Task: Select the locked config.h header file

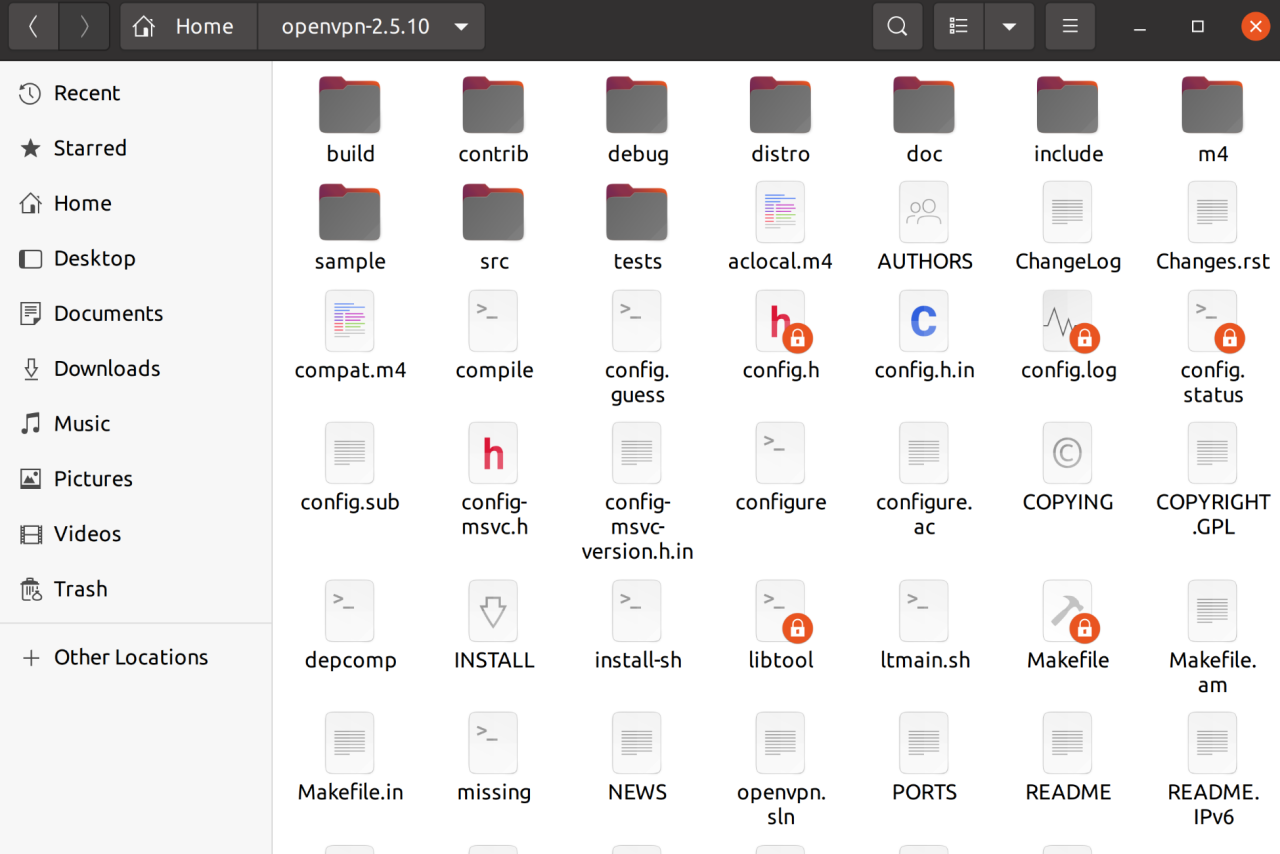Action: (x=781, y=337)
